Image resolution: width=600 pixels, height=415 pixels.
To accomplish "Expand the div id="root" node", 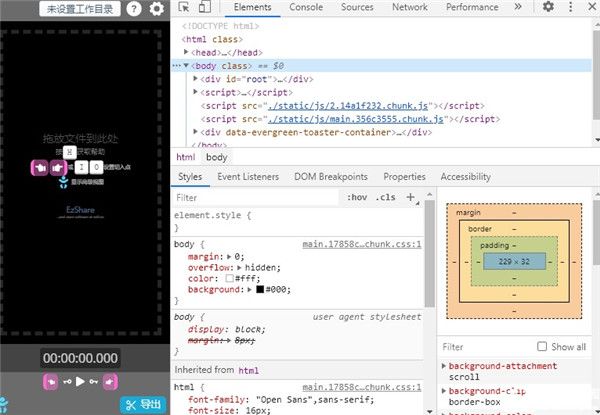I will tap(195, 78).
